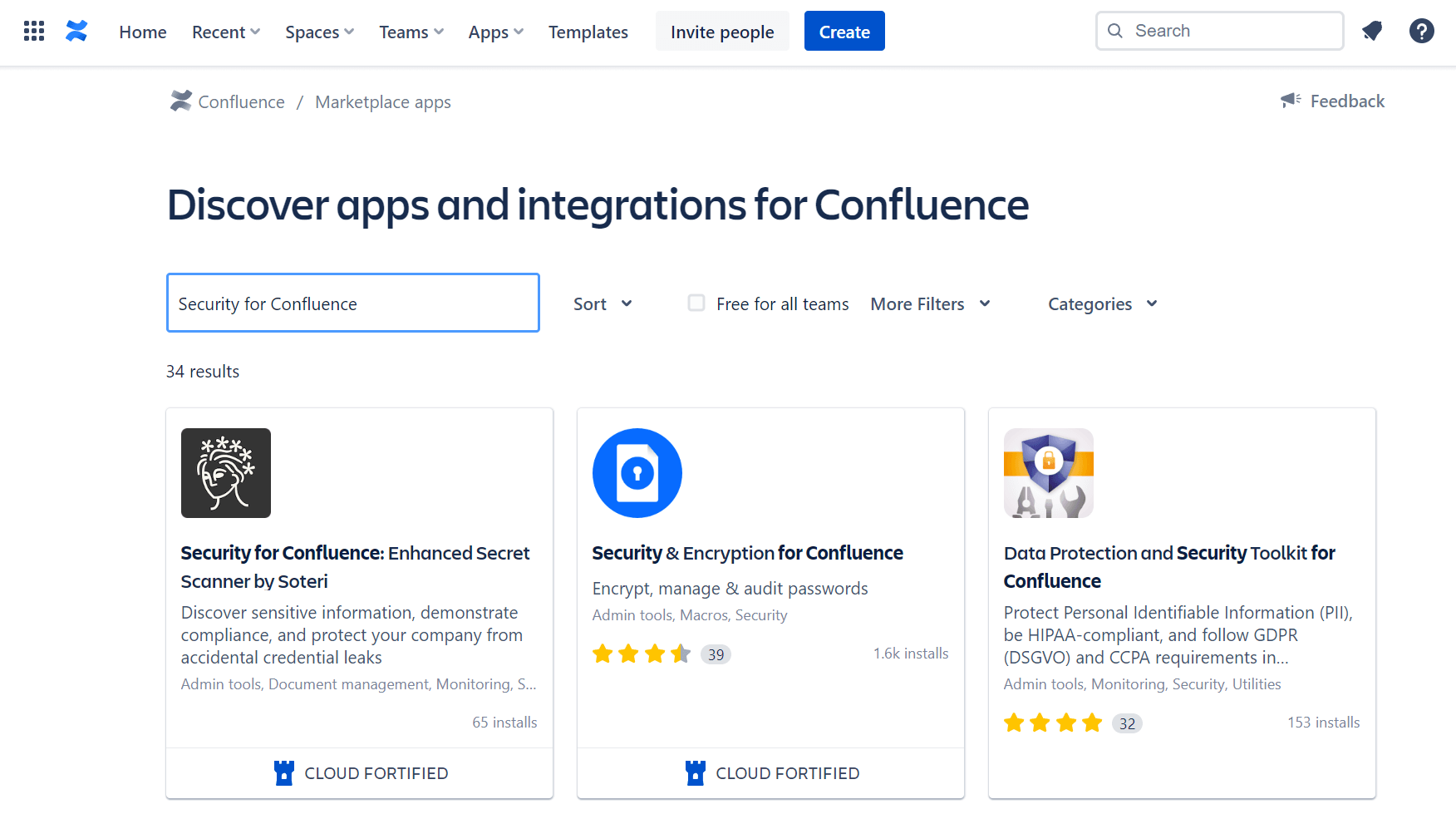Open the help question mark icon
The height and width of the screenshot is (814, 1456).
[1422, 32]
